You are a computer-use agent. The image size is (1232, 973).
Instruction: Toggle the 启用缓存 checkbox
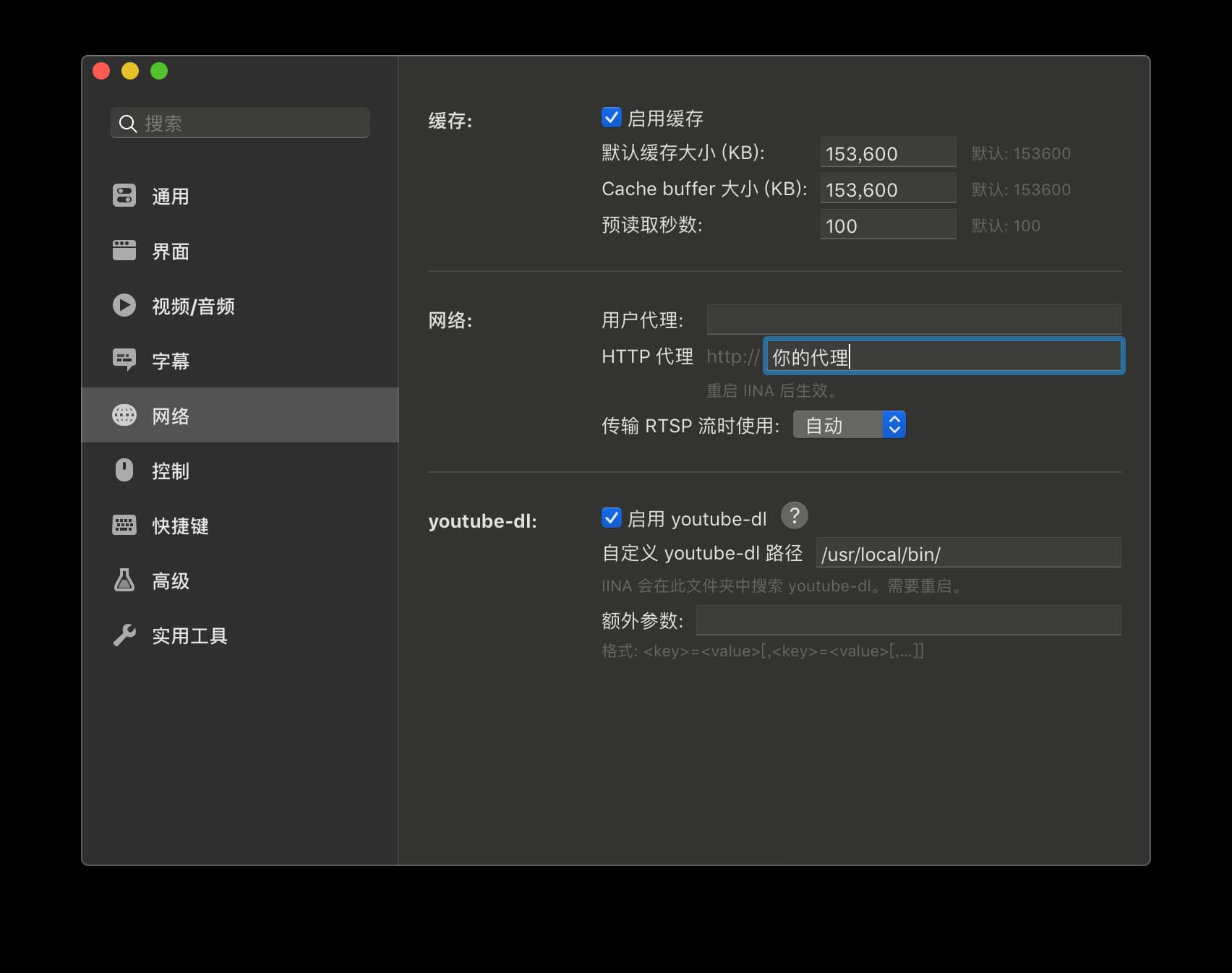click(x=612, y=117)
